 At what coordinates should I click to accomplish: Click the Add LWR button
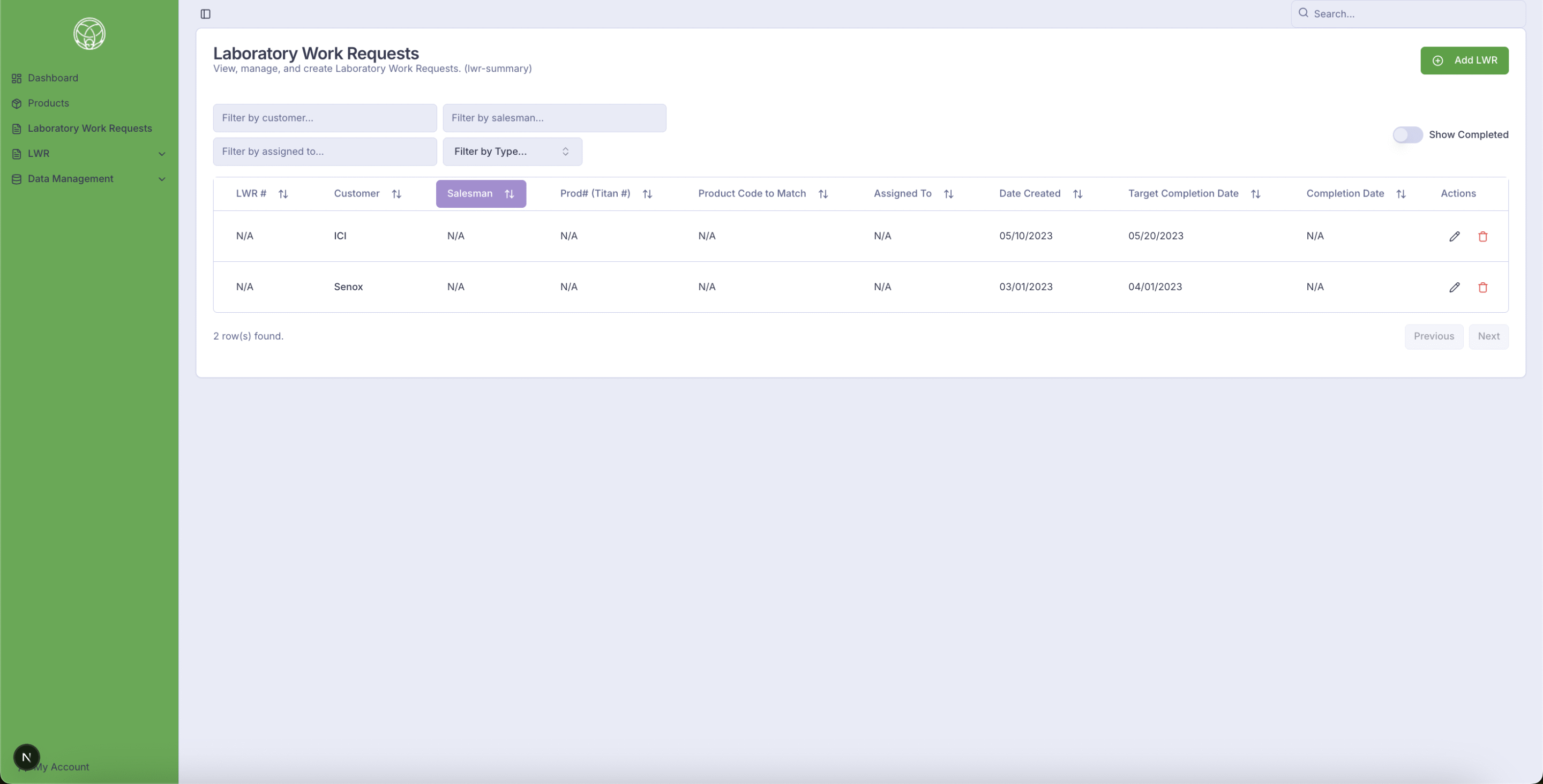(1464, 61)
